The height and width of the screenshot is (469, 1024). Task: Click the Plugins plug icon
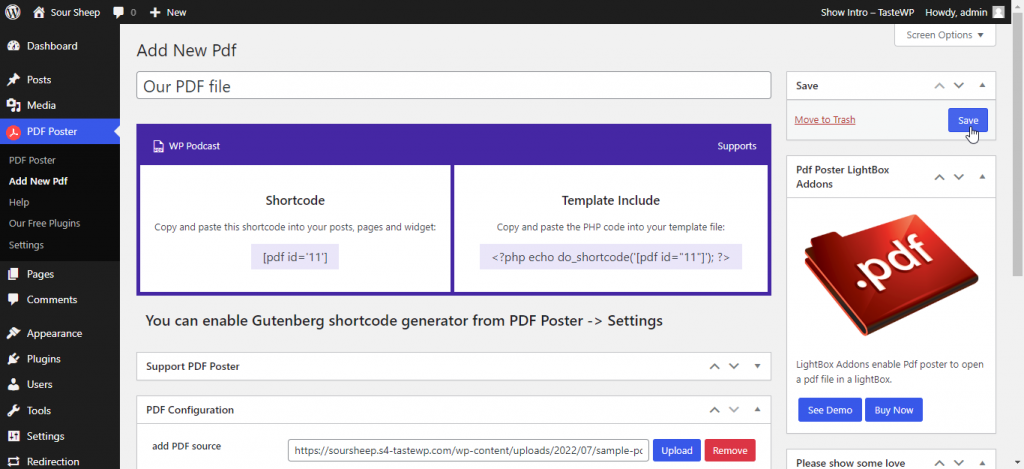(14, 359)
